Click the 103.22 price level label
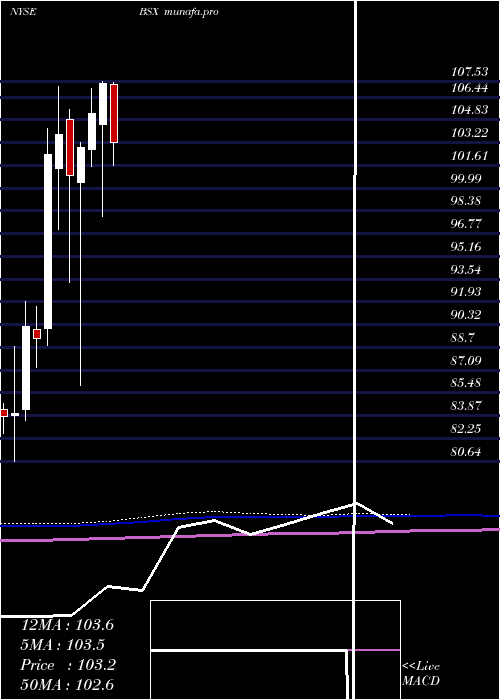500x700 pixels. 469,133
